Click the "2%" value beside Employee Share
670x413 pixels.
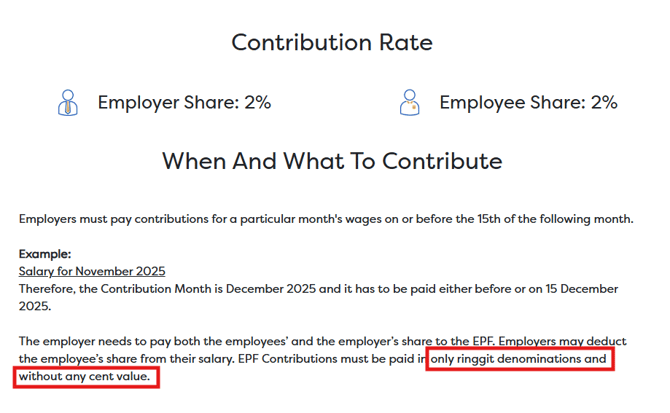tap(603, 102)
